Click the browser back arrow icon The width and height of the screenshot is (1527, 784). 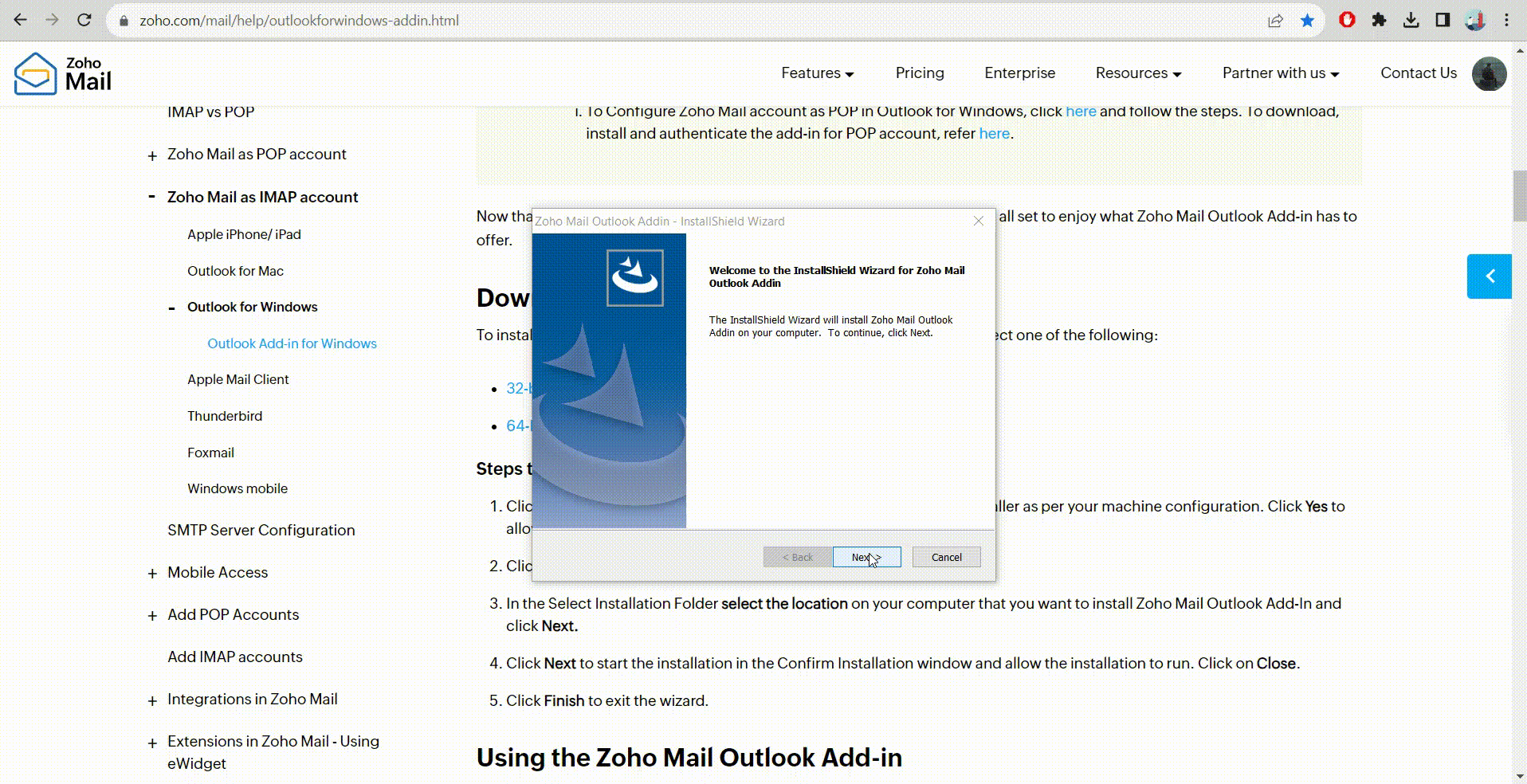[x=21, y=20]
